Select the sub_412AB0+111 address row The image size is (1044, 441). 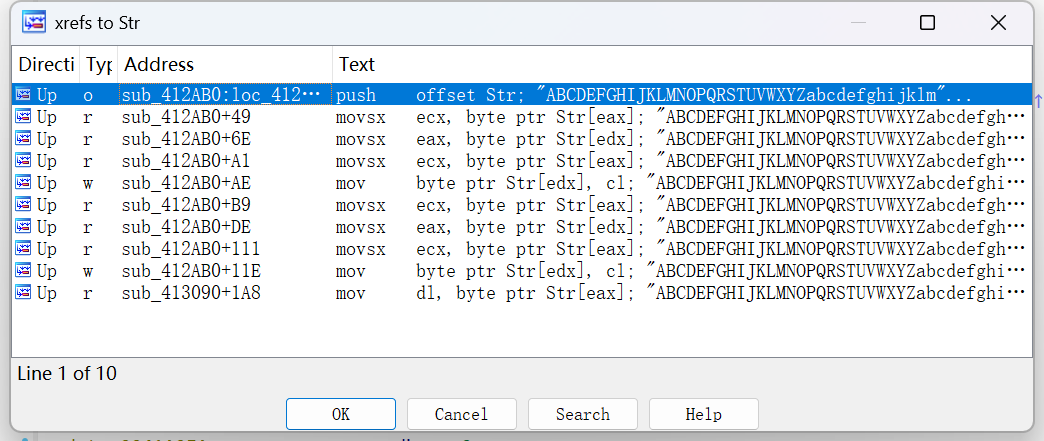click(x=521, y=248)
